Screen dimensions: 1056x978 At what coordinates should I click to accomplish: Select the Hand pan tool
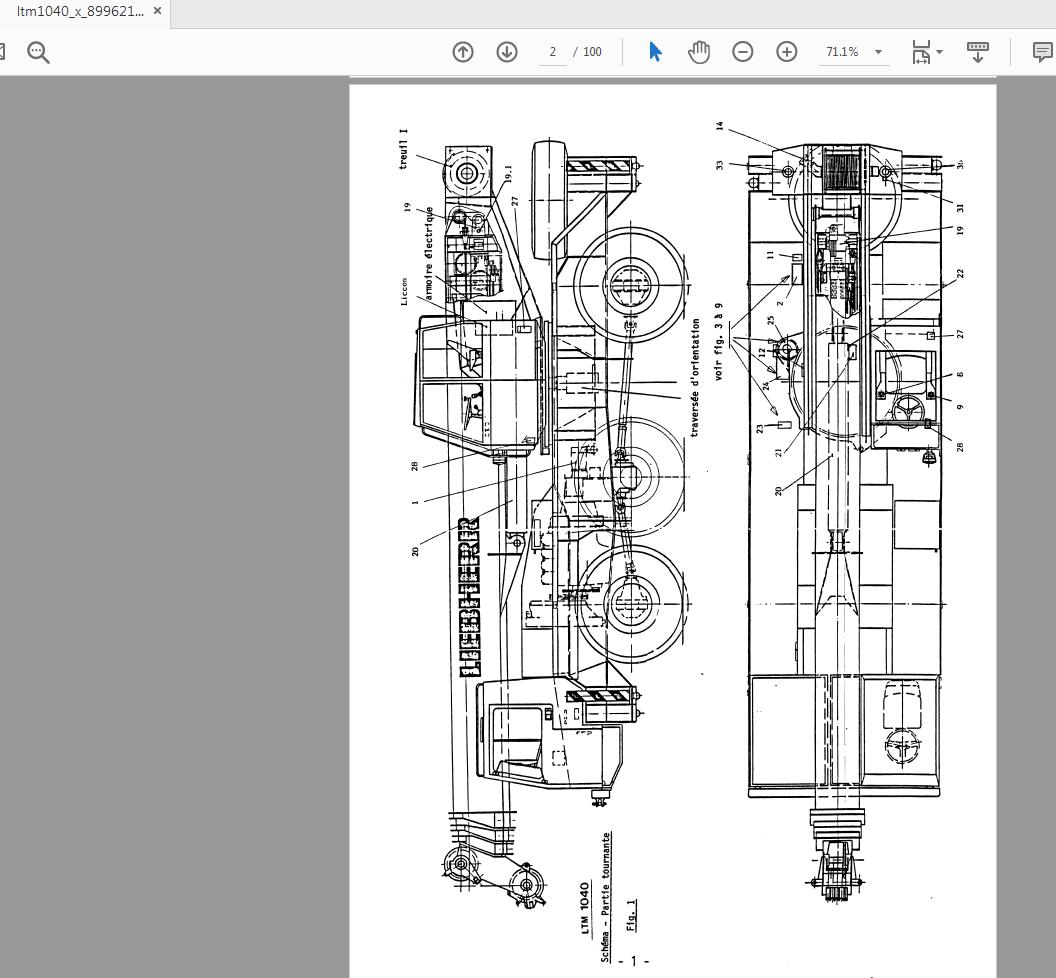pos(699,52)
